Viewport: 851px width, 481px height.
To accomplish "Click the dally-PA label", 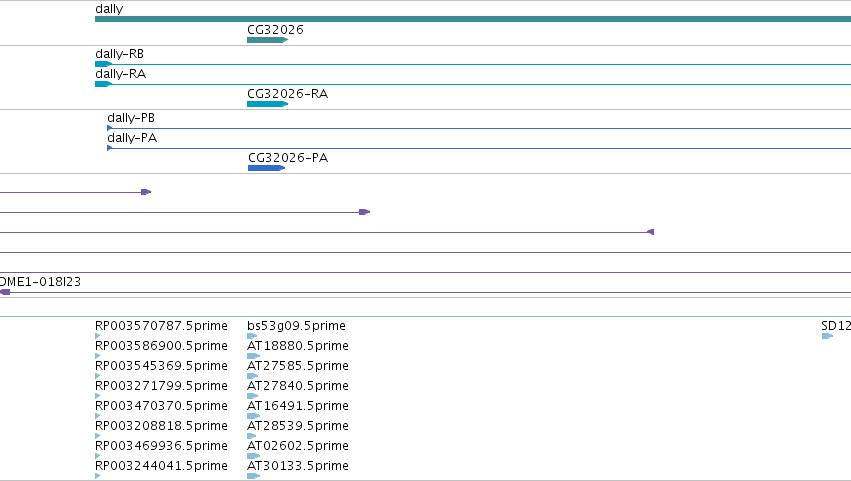I will click(132, 138).
